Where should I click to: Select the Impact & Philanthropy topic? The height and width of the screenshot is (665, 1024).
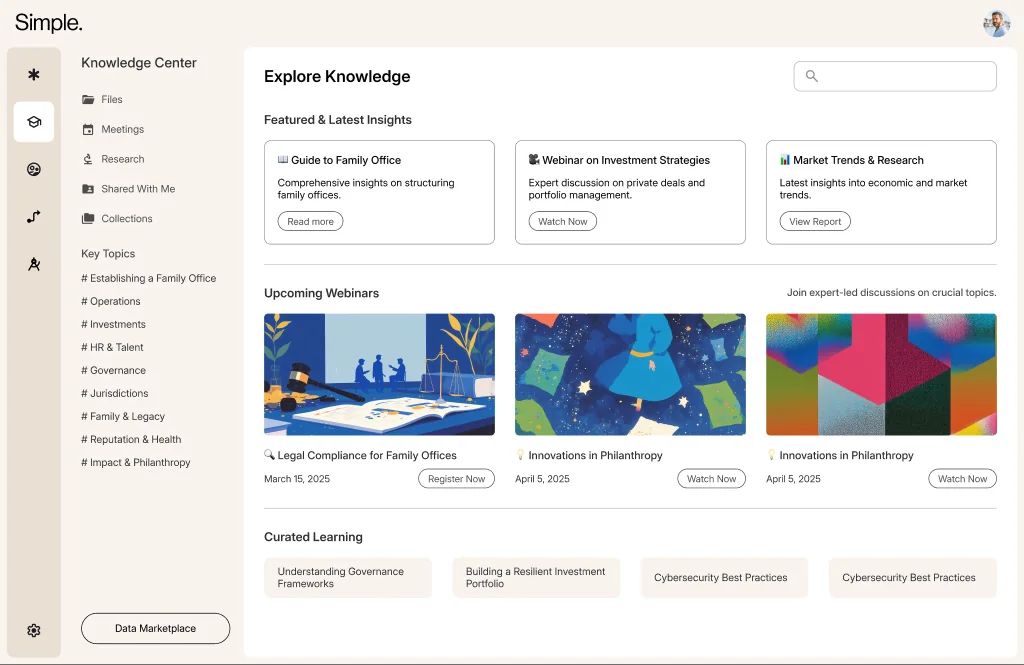135,462
